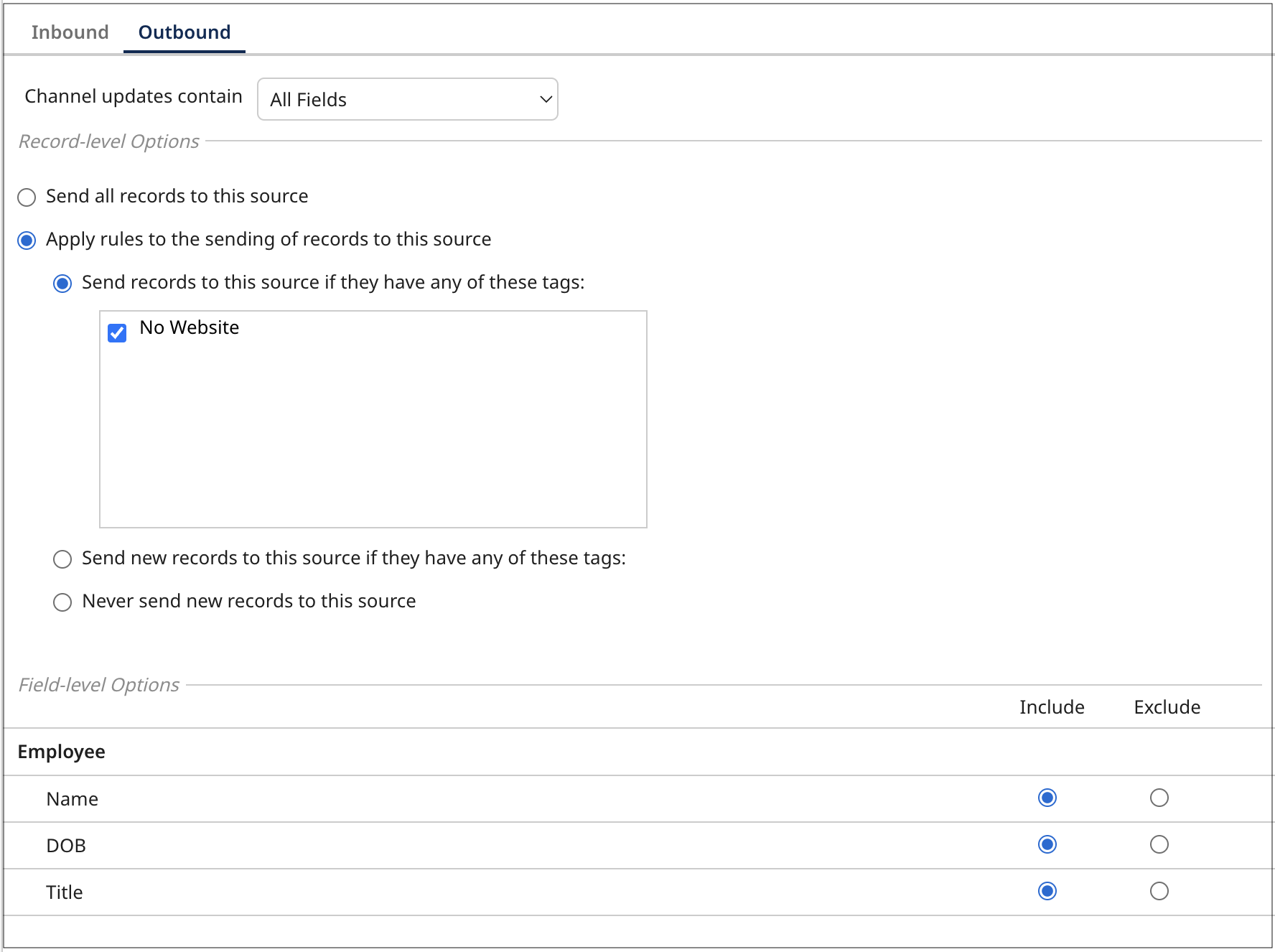This screenshot has width=1275, height=952.
Task: Click the Include column header
Action: (x=1052, y=707)
